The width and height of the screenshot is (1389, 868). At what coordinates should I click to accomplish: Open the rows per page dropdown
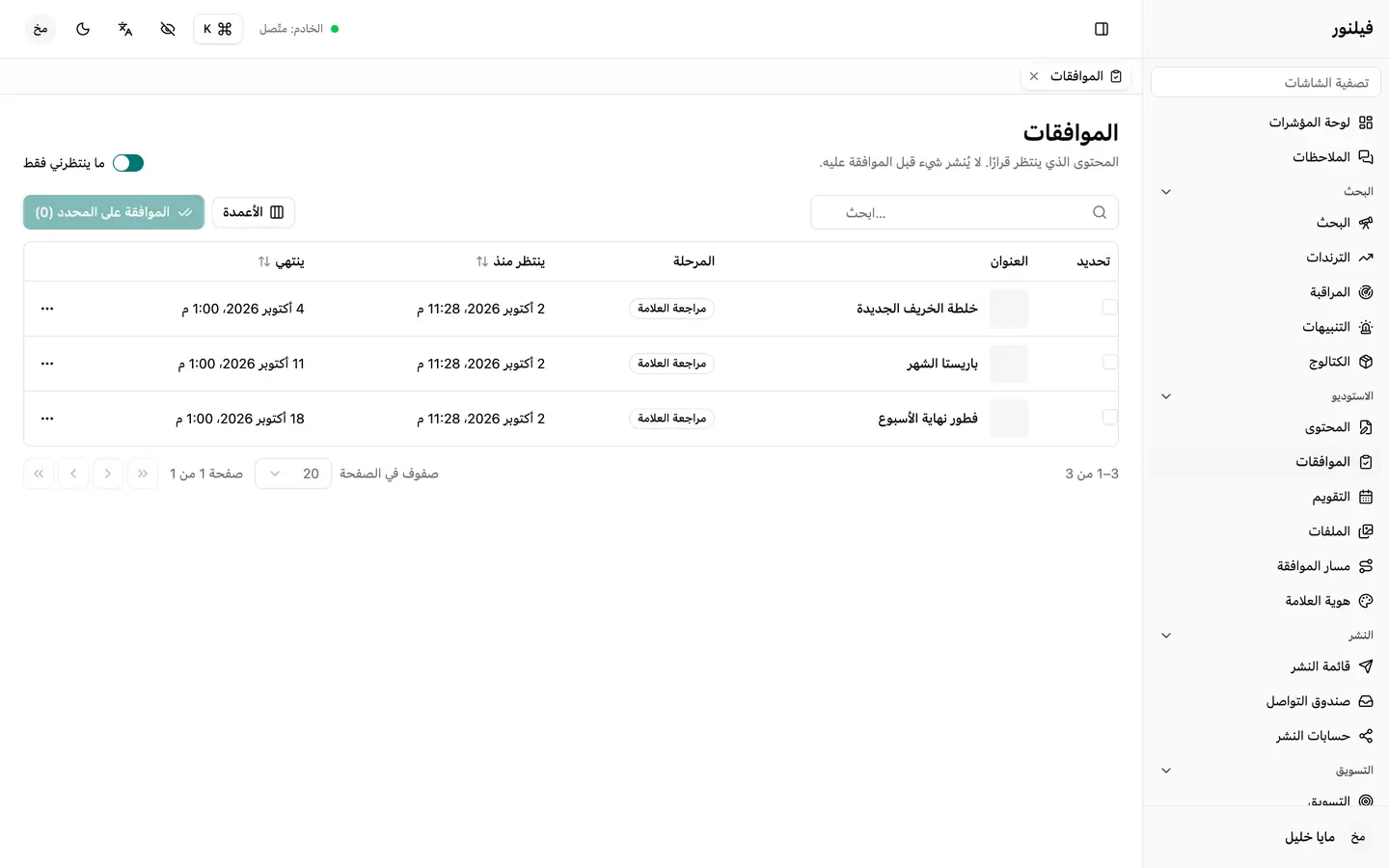[x=293, y=474]
